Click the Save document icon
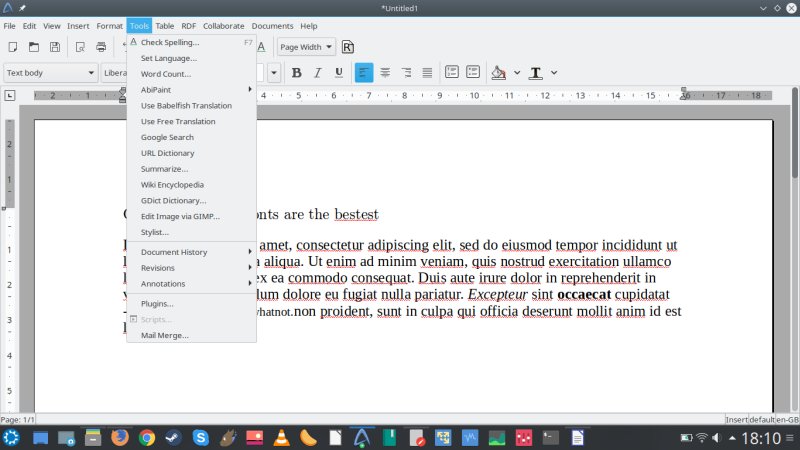Viewport: 800px width, 450px height. pyautogui.click(x=55, y=47)
